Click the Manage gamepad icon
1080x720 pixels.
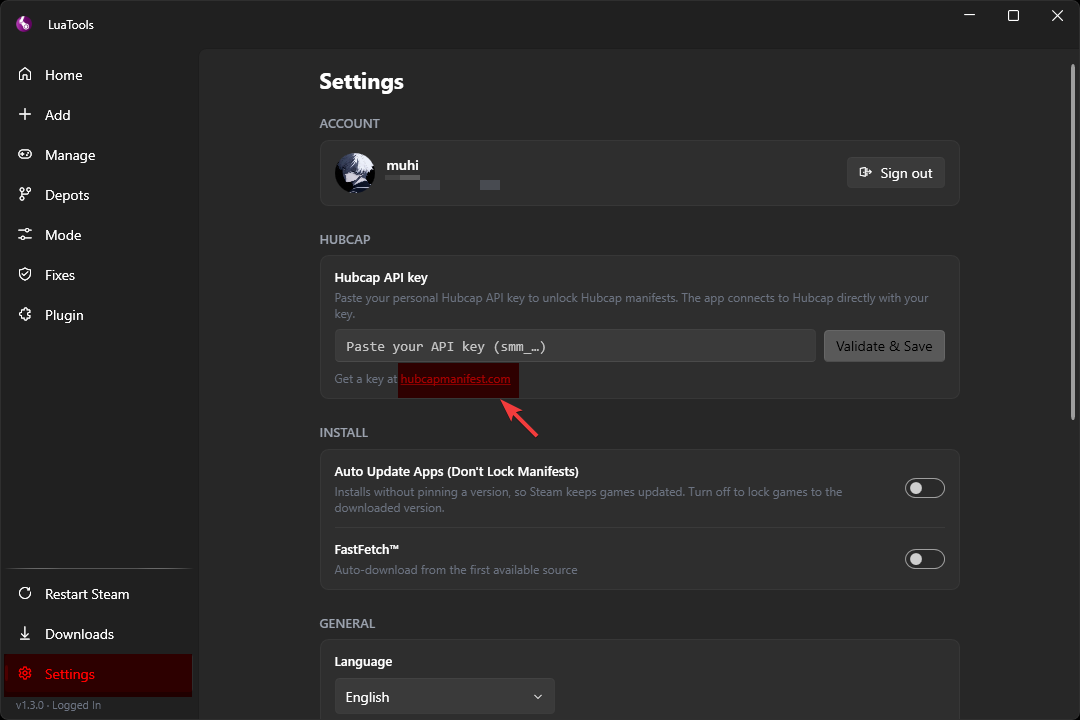tap(25, 154)
